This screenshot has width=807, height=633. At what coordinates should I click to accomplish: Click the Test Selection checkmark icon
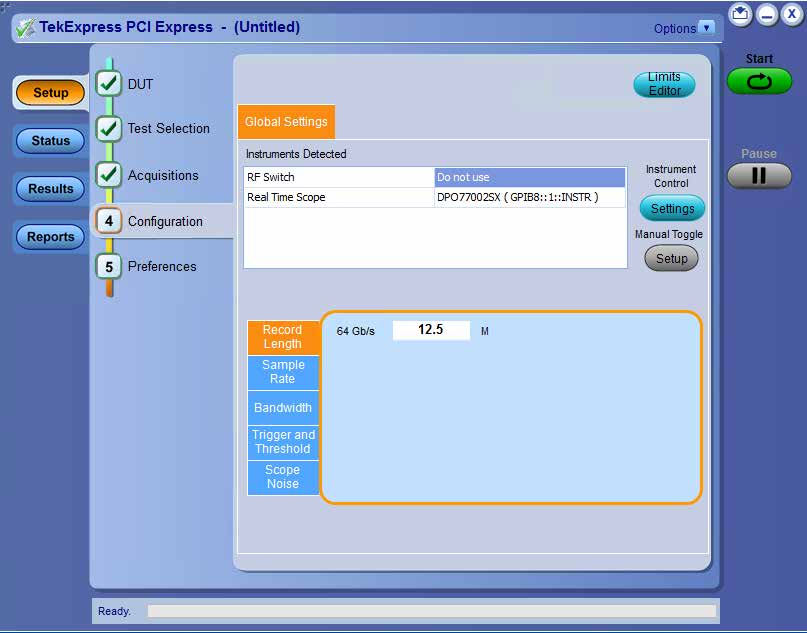tap(109, 128)
